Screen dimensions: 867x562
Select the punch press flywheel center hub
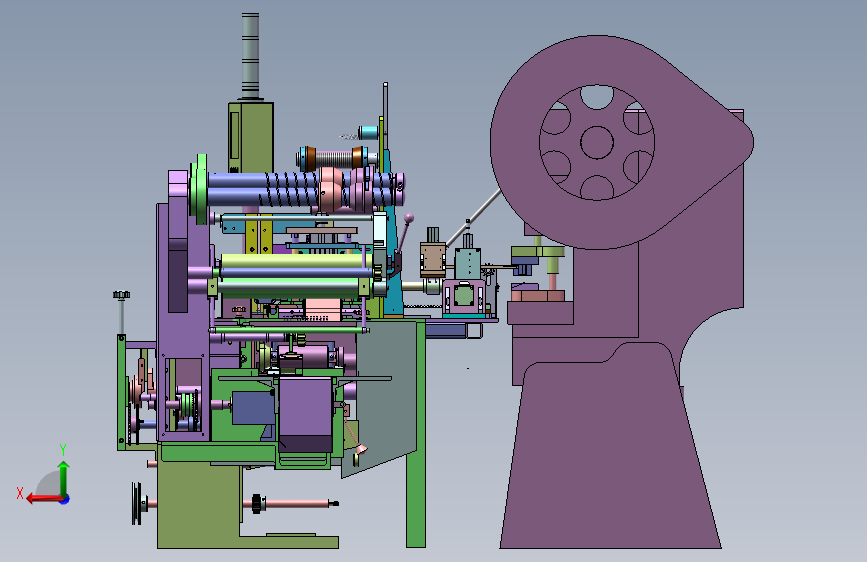[x=597, y=142]
